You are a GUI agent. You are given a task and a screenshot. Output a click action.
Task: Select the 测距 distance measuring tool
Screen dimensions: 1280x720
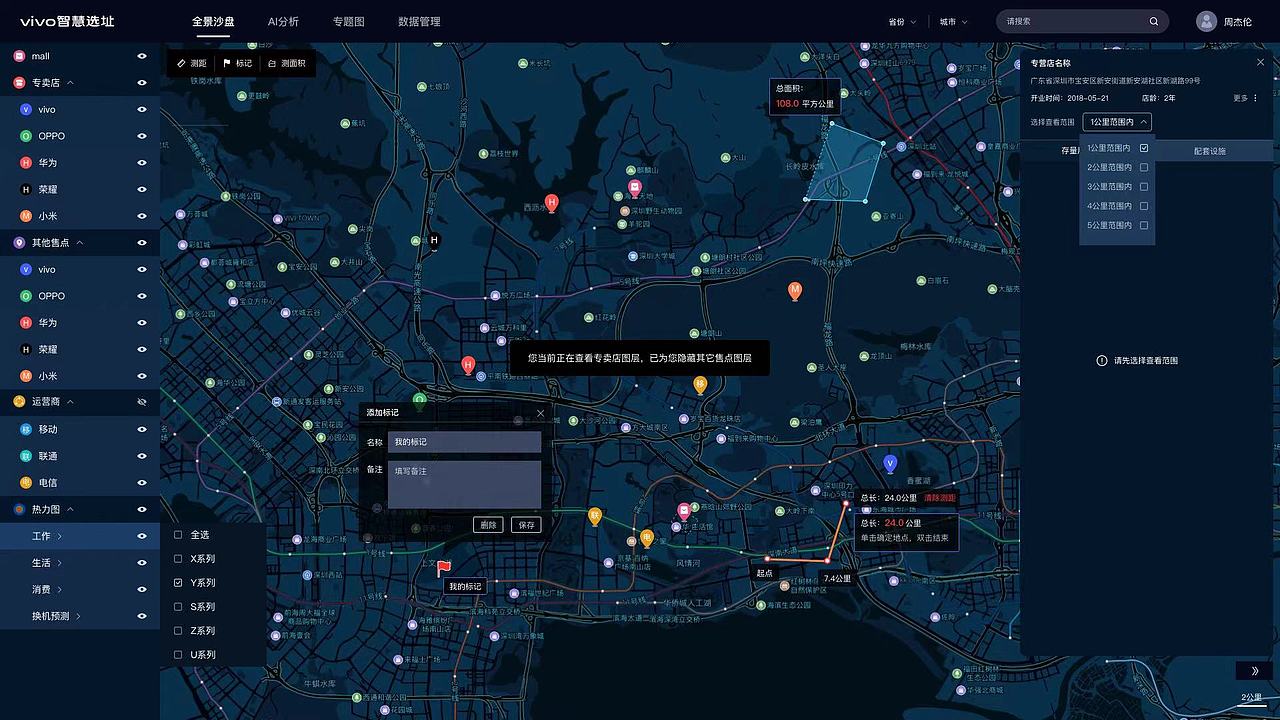192,63
